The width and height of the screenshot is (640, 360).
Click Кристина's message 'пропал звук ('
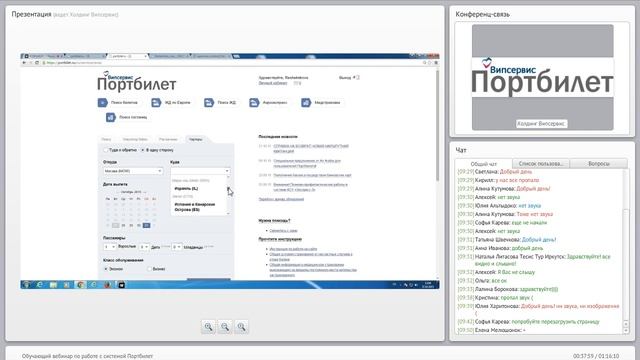(517, 298)
